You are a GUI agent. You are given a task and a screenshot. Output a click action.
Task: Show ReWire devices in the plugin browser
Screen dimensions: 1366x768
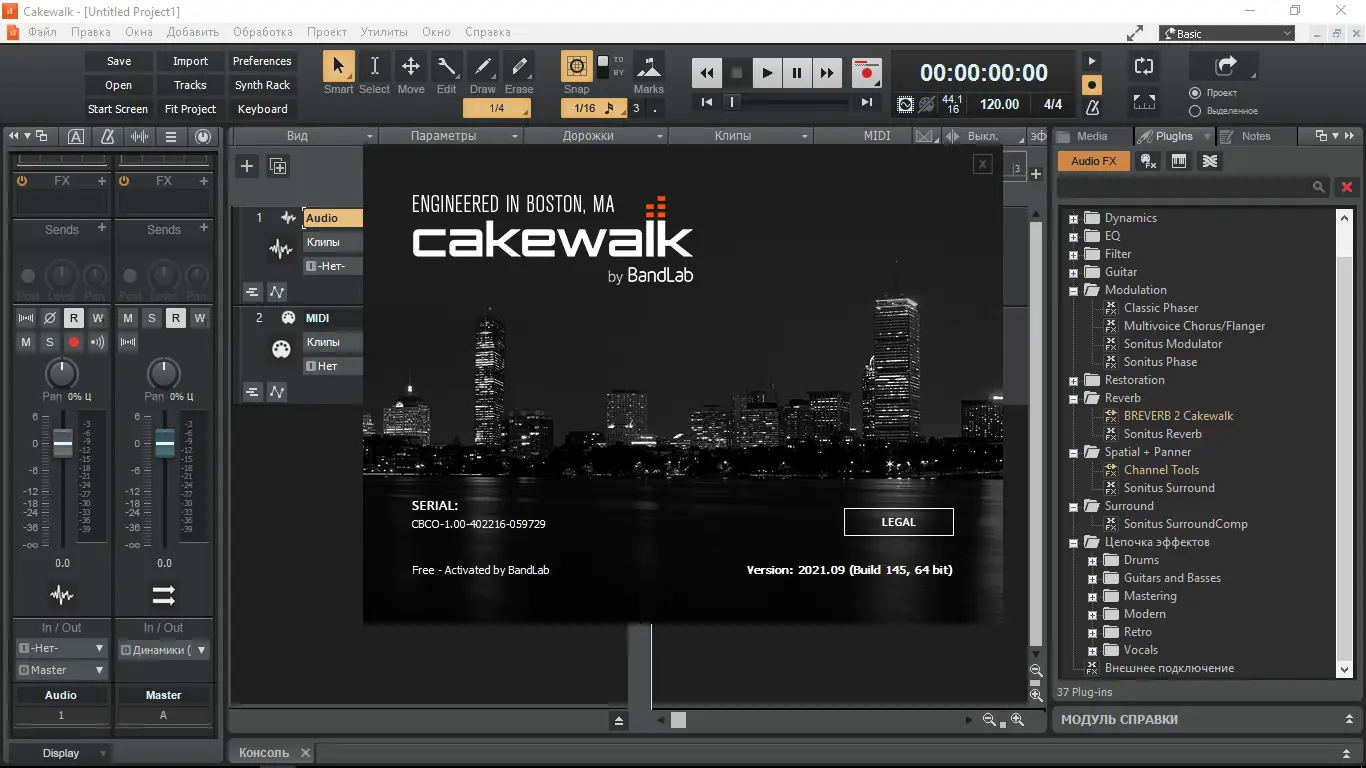(x=1210, y=161)
